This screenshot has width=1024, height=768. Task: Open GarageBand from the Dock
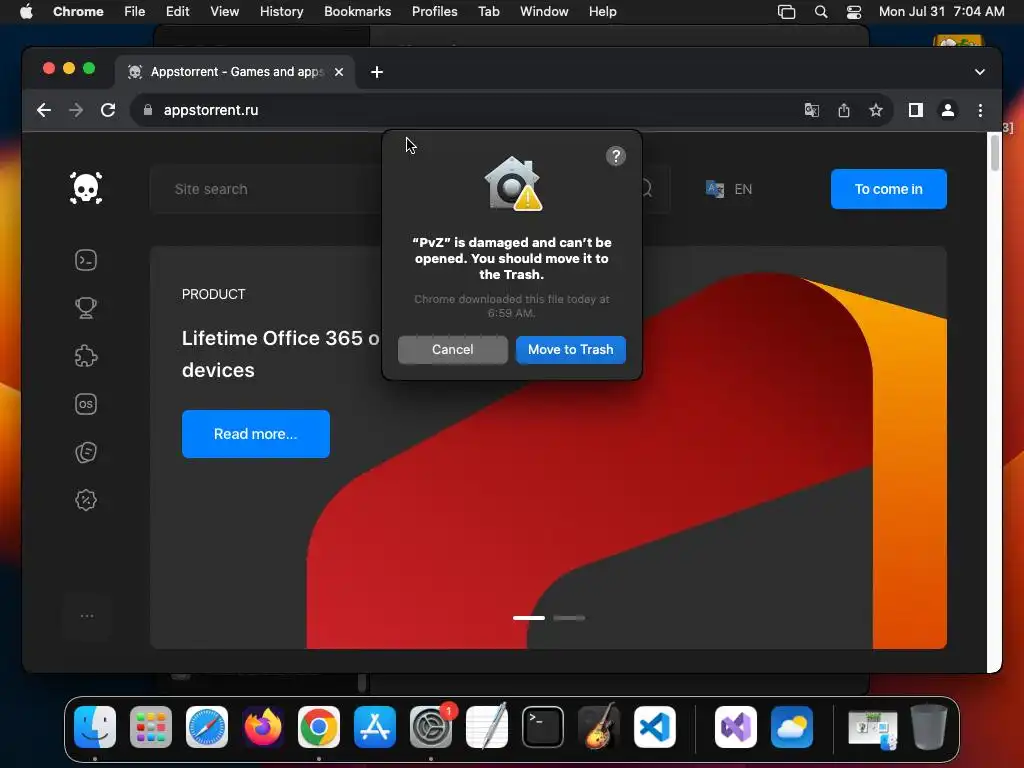click(x=599, y=726)
